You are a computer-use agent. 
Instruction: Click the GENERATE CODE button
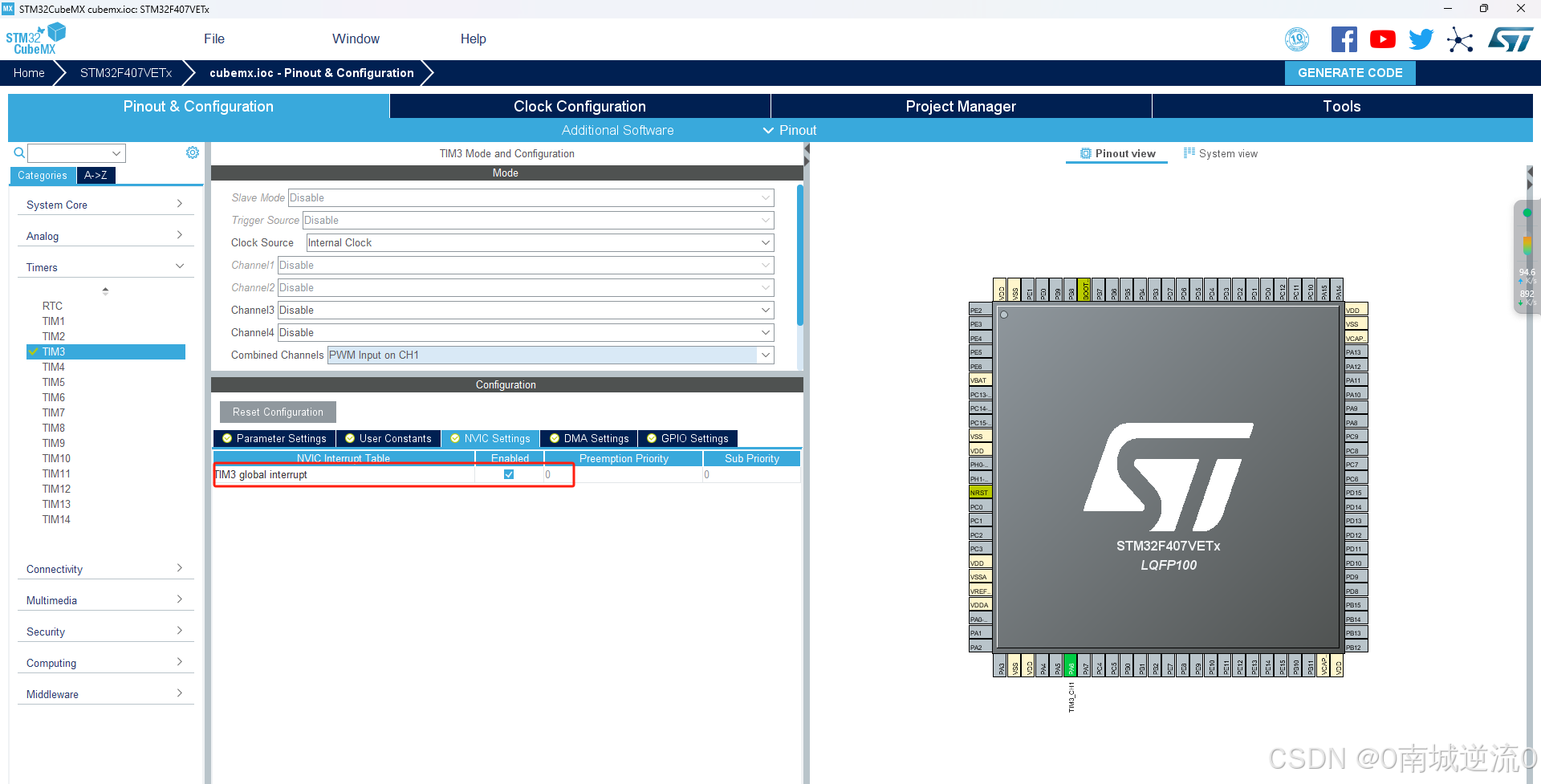coord(1350,73)
